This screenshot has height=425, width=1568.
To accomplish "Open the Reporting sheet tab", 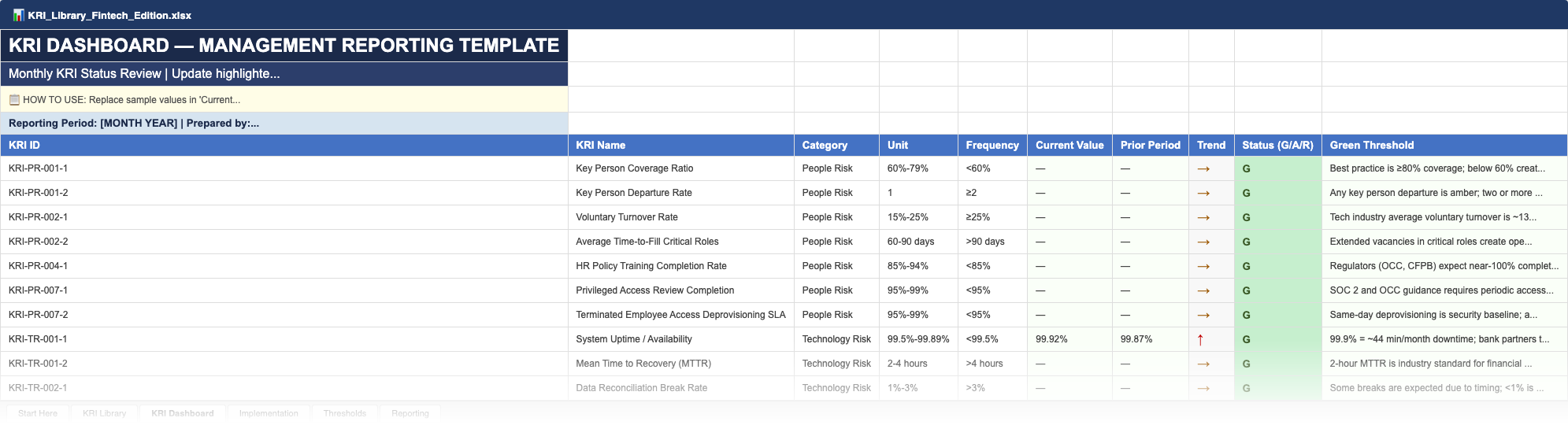I will coord(410,413).
